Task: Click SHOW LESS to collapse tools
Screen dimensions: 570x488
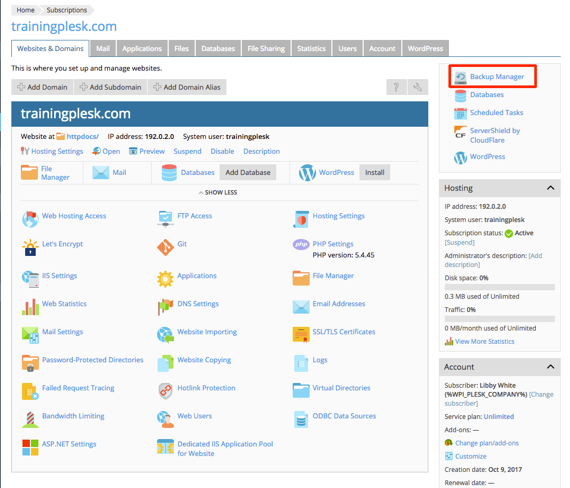Action: pos(218,192)
